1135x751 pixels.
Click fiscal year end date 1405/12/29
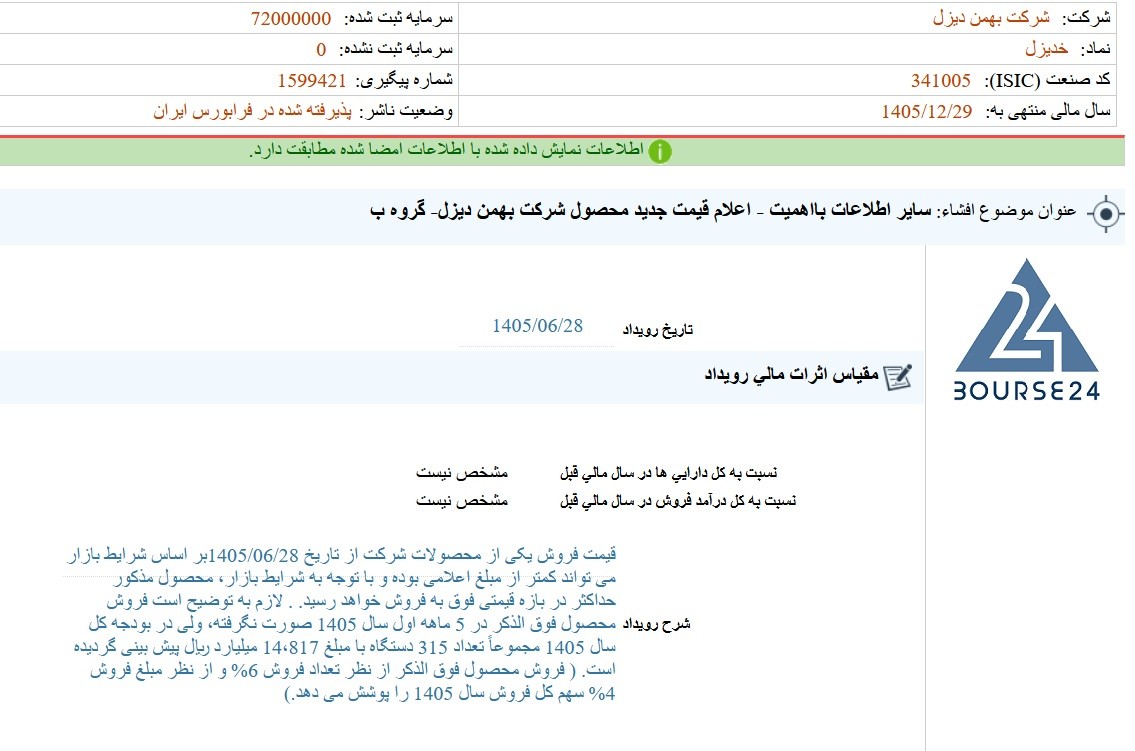927,111
